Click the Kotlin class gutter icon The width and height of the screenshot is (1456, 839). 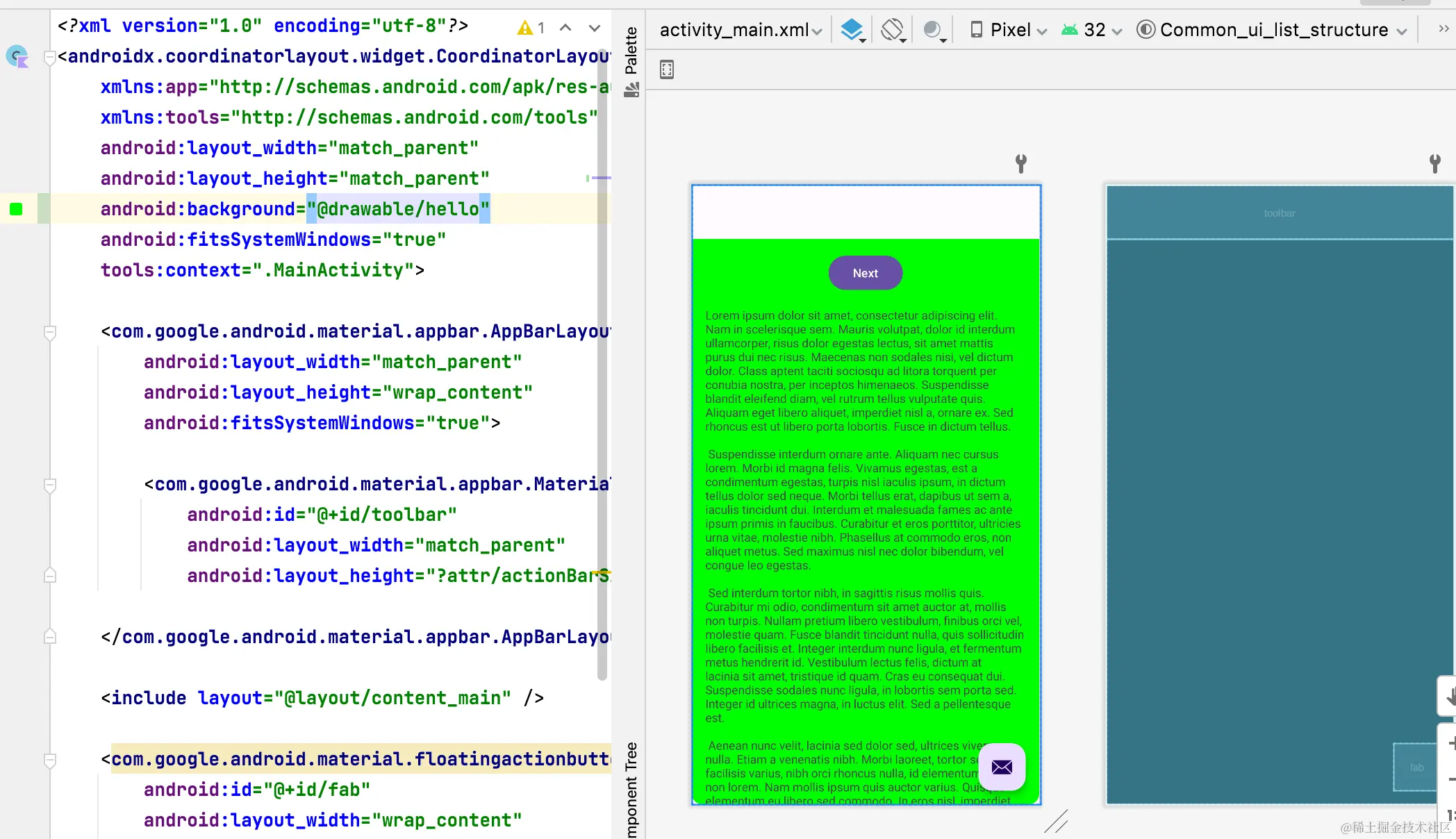(x=17, y=56)
